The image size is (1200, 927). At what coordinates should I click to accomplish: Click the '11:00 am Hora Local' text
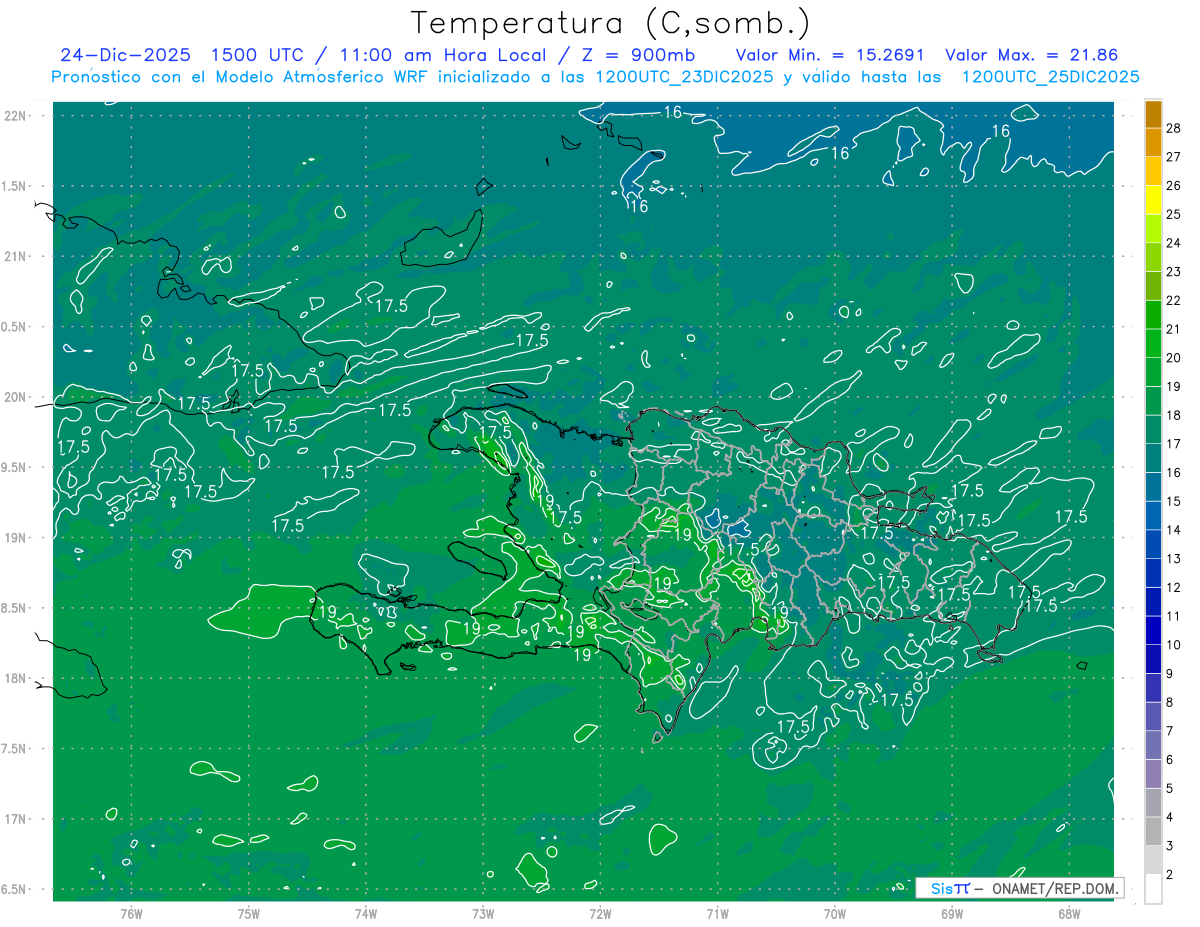coord(436,55)
